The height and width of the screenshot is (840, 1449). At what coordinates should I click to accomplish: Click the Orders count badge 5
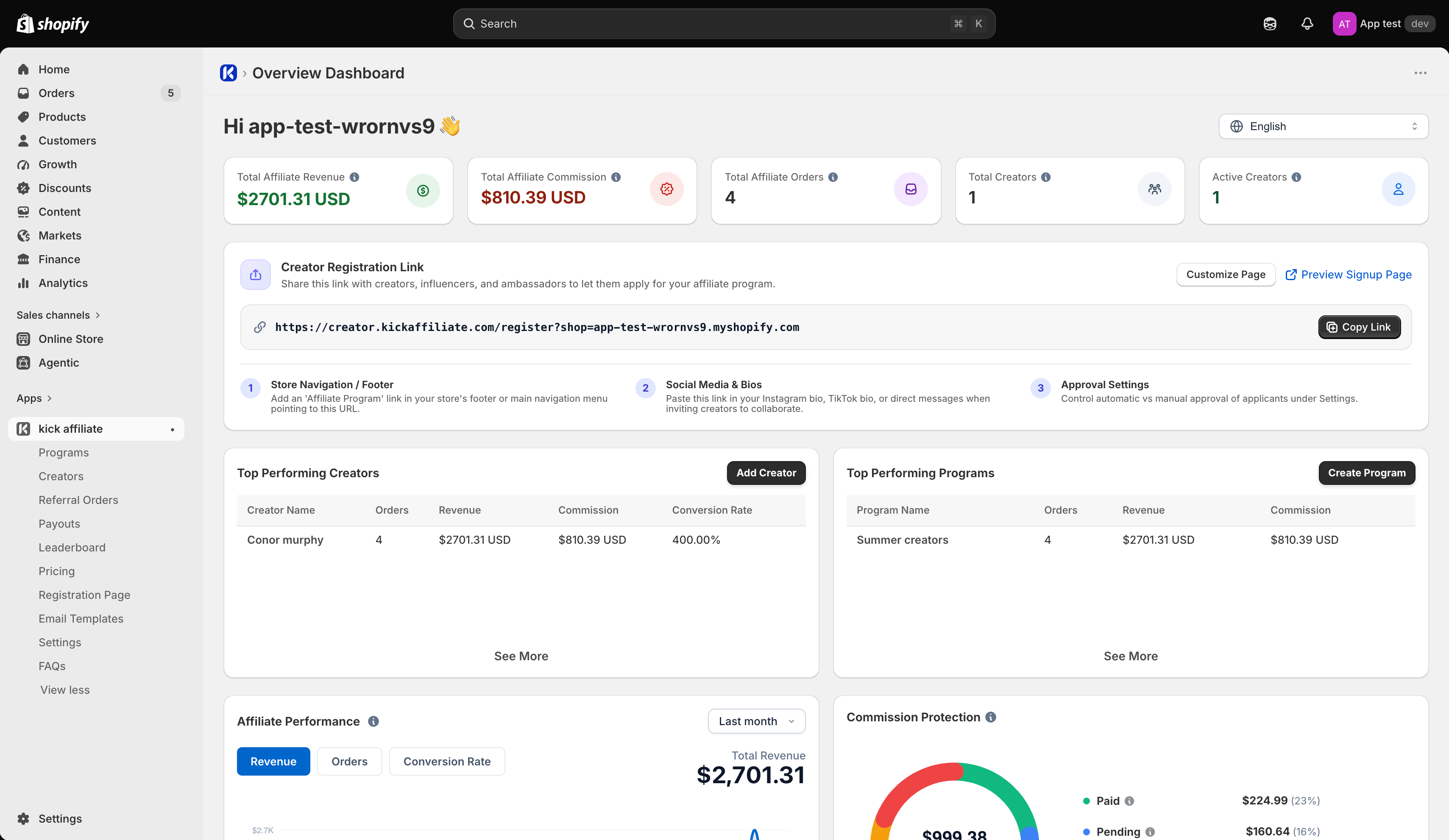(x=170, y=92)
